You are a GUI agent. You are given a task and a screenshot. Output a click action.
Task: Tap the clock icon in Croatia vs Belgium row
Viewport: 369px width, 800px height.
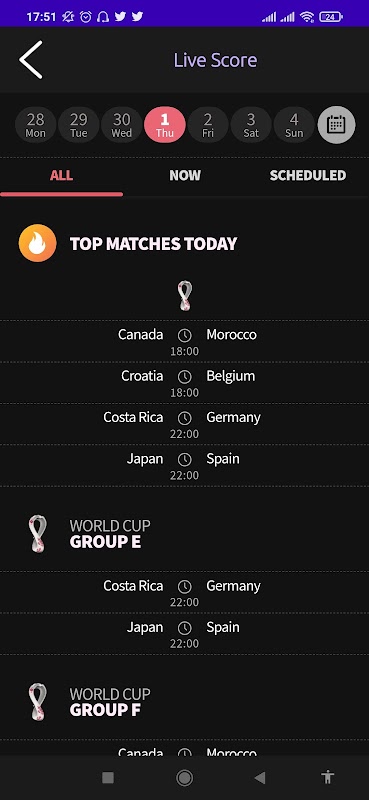pos(184,377)
